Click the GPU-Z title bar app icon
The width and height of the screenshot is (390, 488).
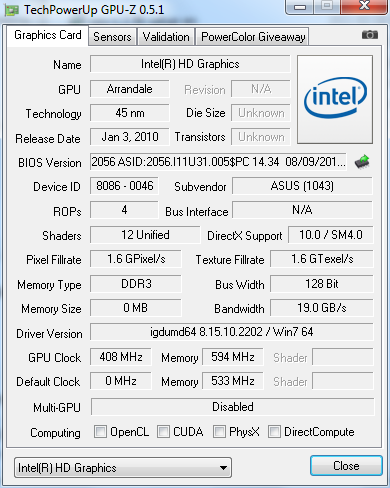tap(11, 10)
